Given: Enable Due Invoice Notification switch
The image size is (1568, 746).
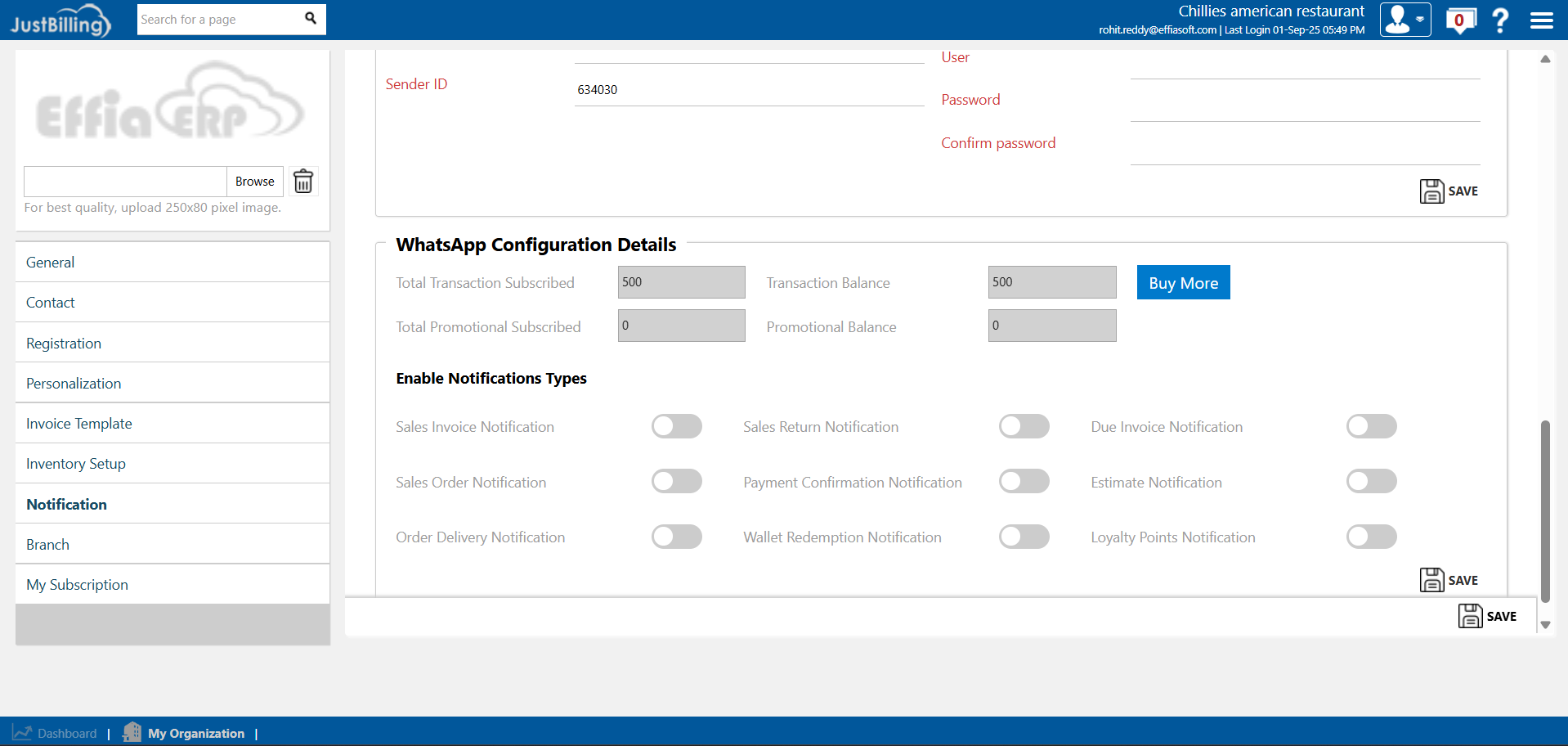Looking at the screenshot, I should pos(1371,426).
